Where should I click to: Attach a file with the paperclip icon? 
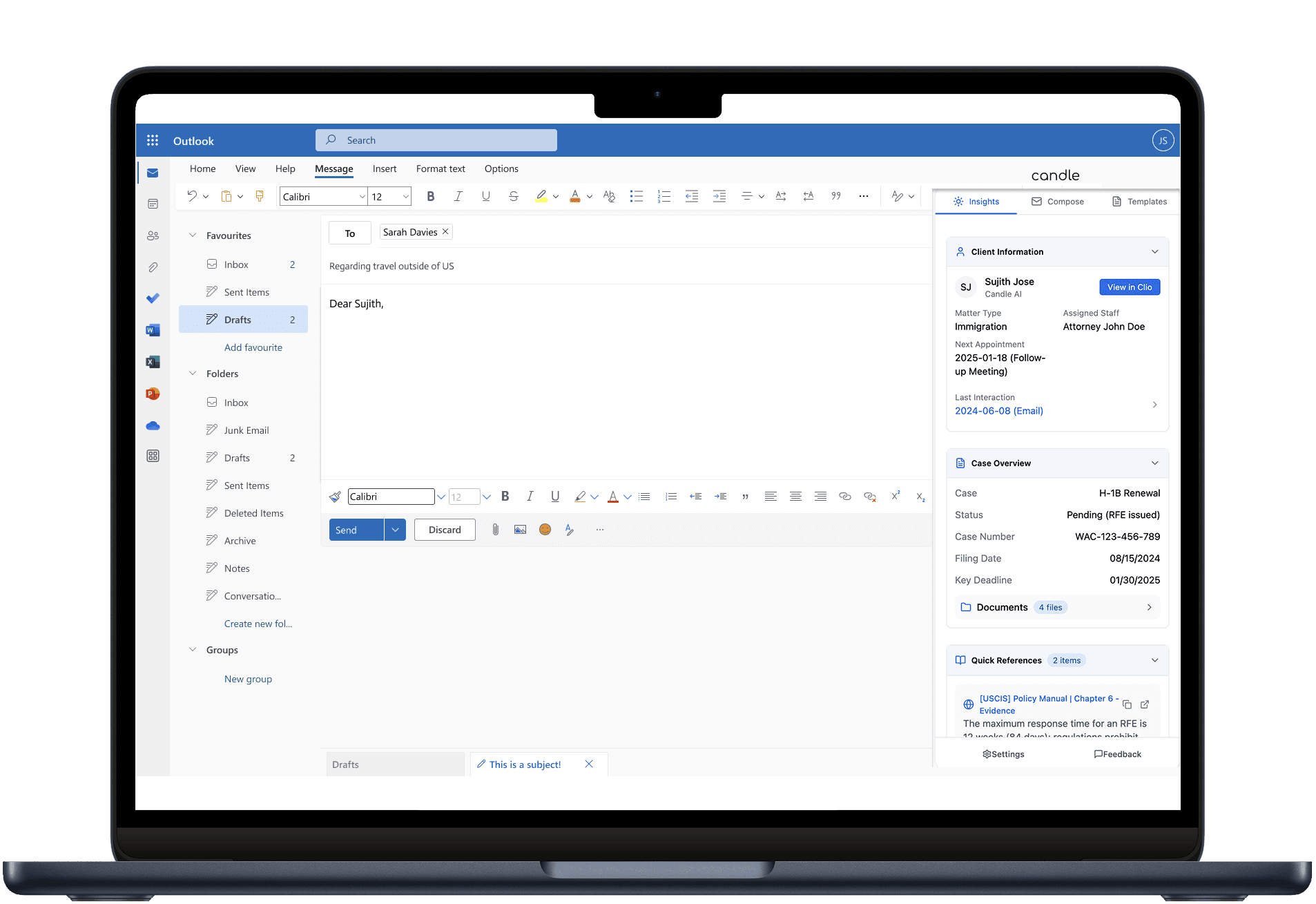[495, 530]
